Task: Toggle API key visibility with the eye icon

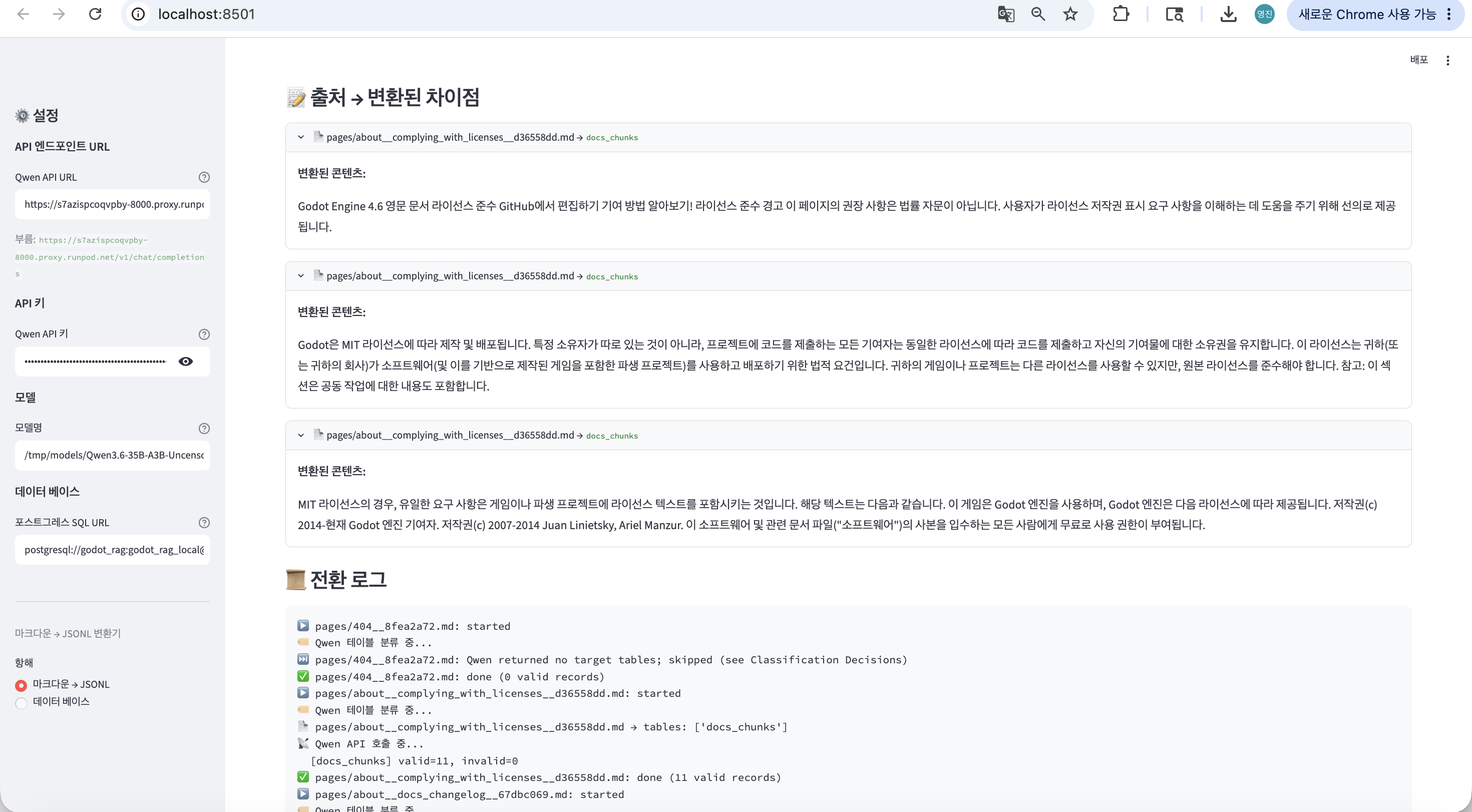Action: 186,361
